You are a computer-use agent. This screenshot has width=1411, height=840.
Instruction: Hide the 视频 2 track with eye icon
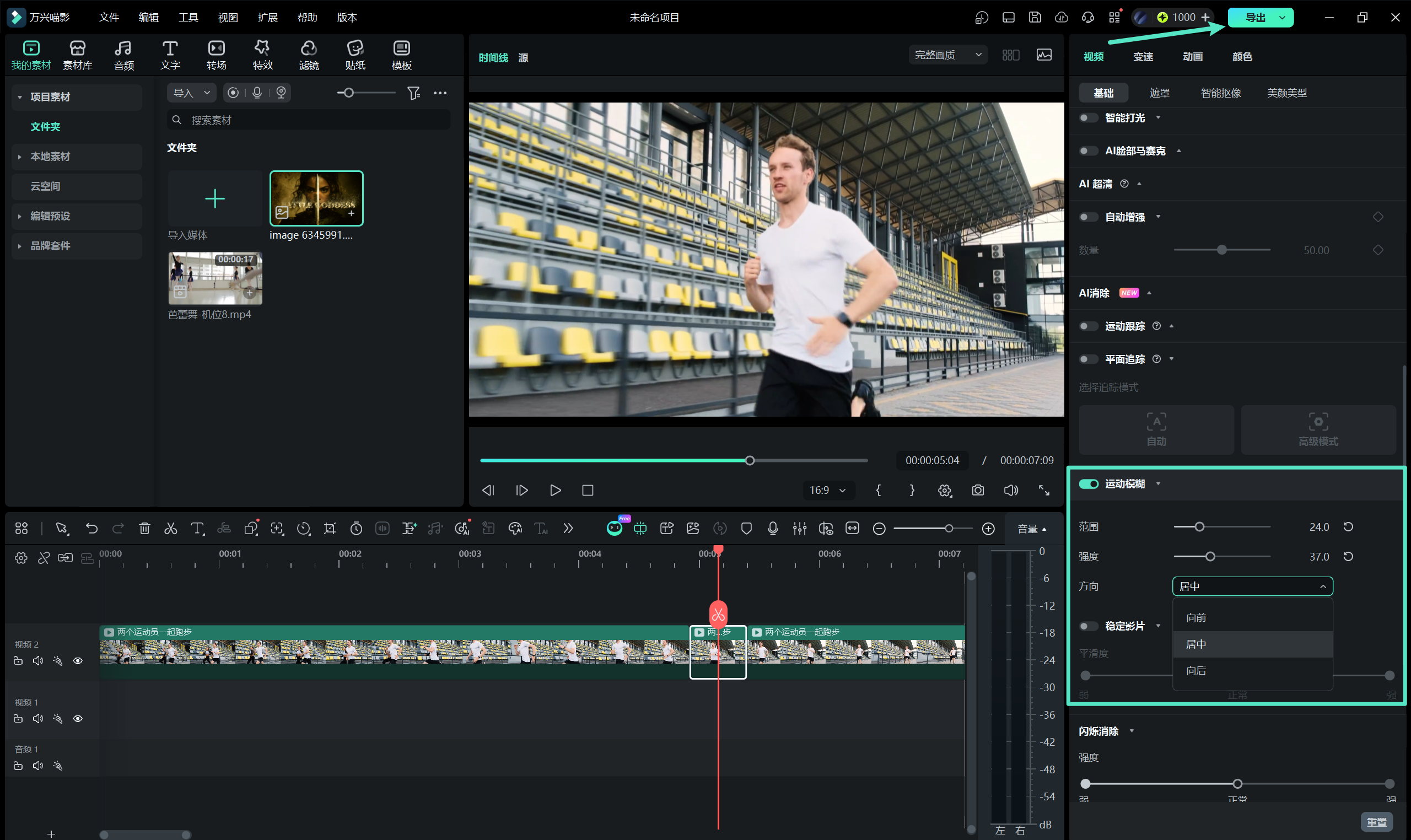coord(78,660)
